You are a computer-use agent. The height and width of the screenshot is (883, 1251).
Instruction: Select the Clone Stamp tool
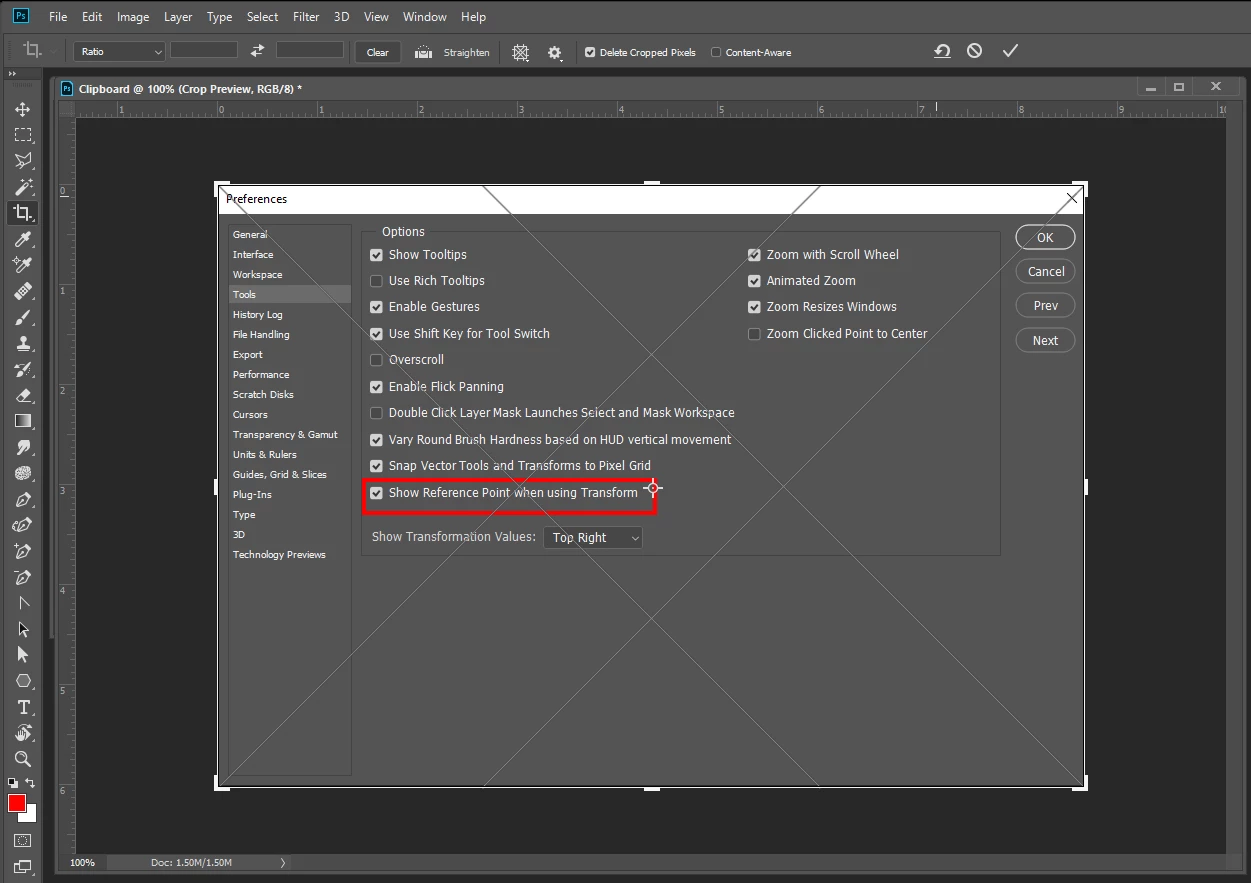click(22, 343)
